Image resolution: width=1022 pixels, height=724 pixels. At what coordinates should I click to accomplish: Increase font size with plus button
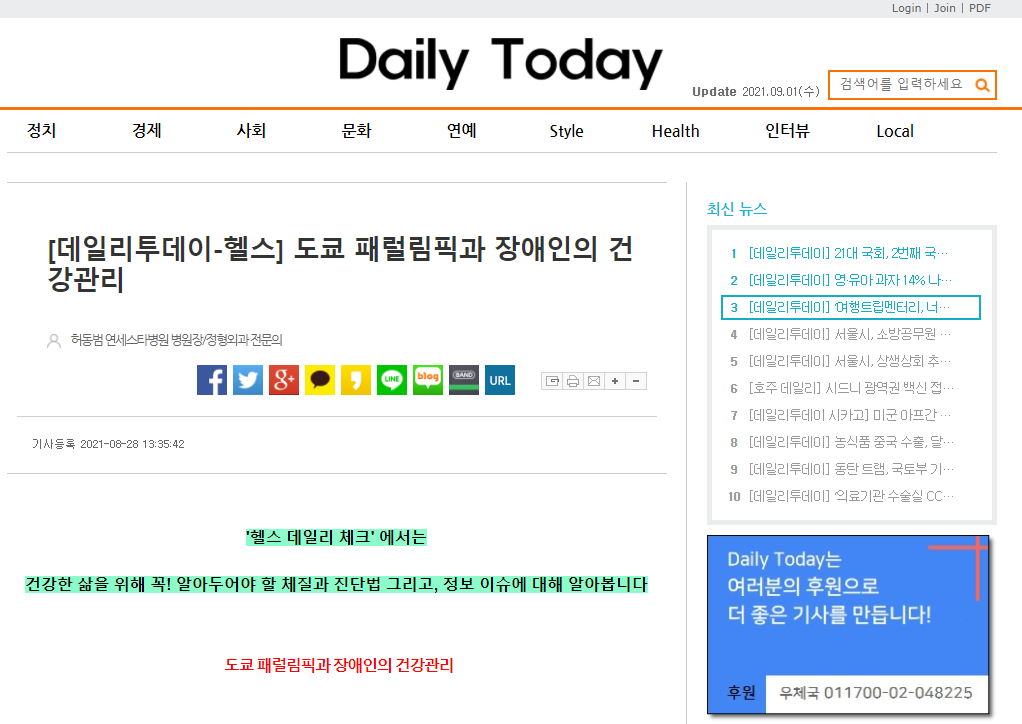(615, 381)
